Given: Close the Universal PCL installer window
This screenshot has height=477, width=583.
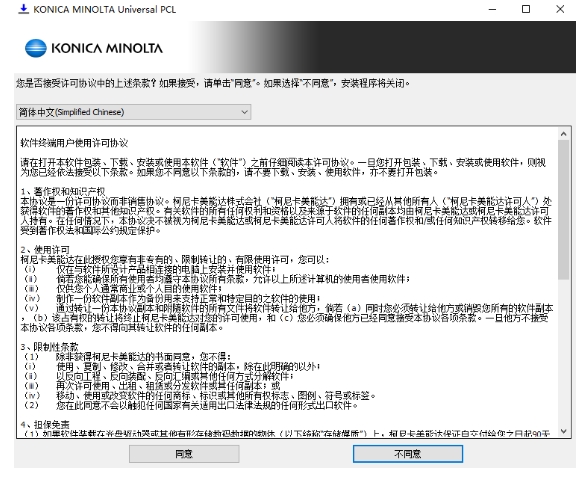Looking at the screenshot, I should click(x=560, y=9).
